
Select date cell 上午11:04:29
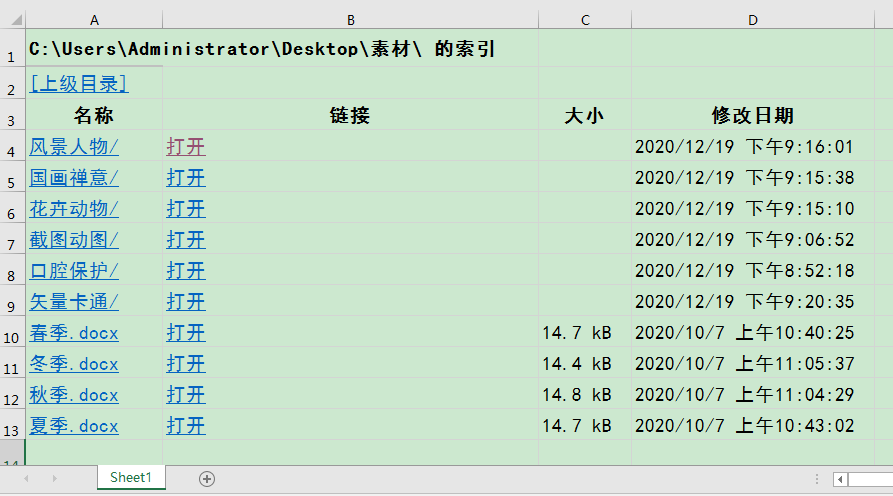(x=753, y=394)
